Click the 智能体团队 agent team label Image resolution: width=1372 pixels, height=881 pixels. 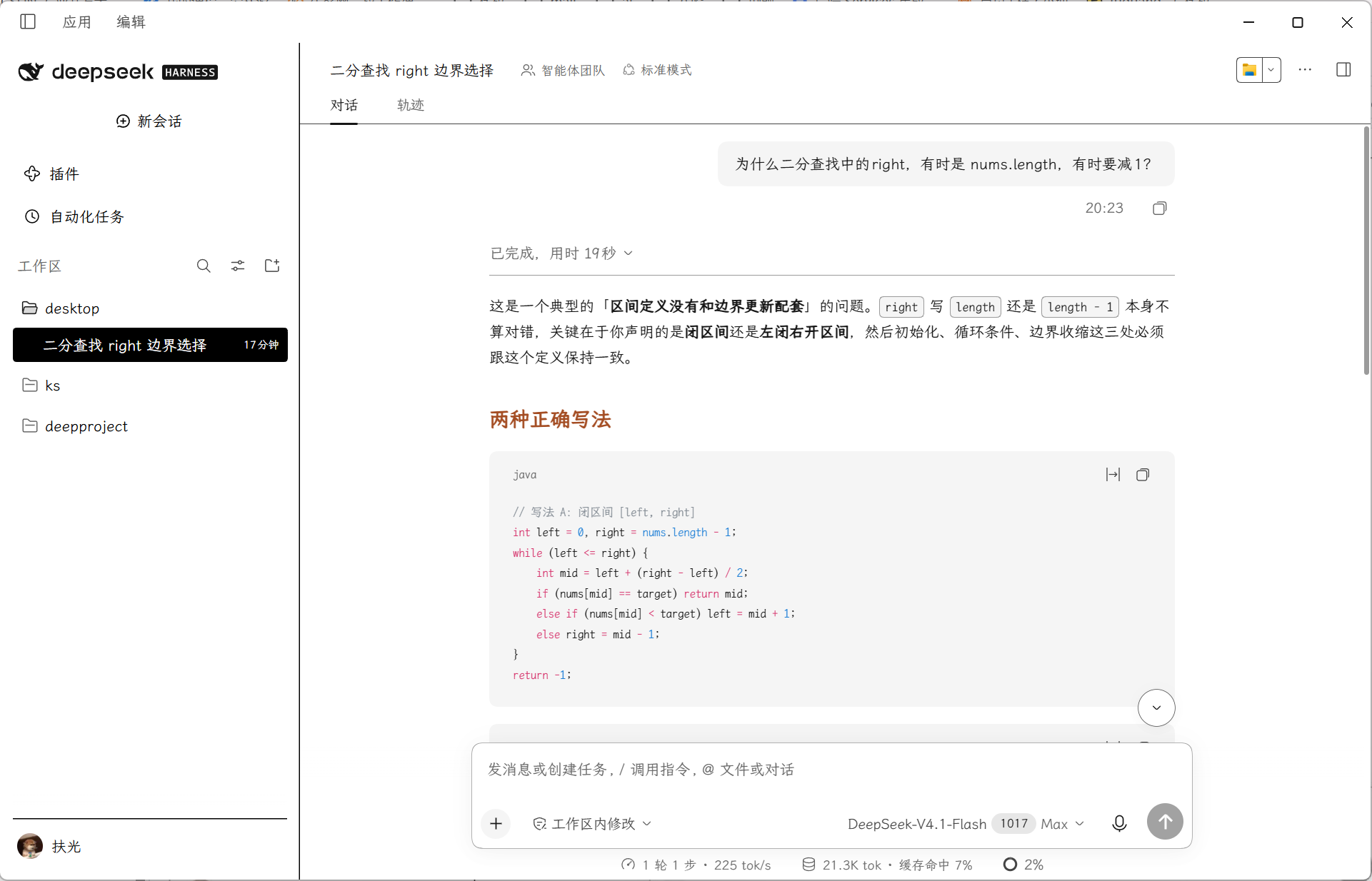pyautogui.click(x=563, y=70)
